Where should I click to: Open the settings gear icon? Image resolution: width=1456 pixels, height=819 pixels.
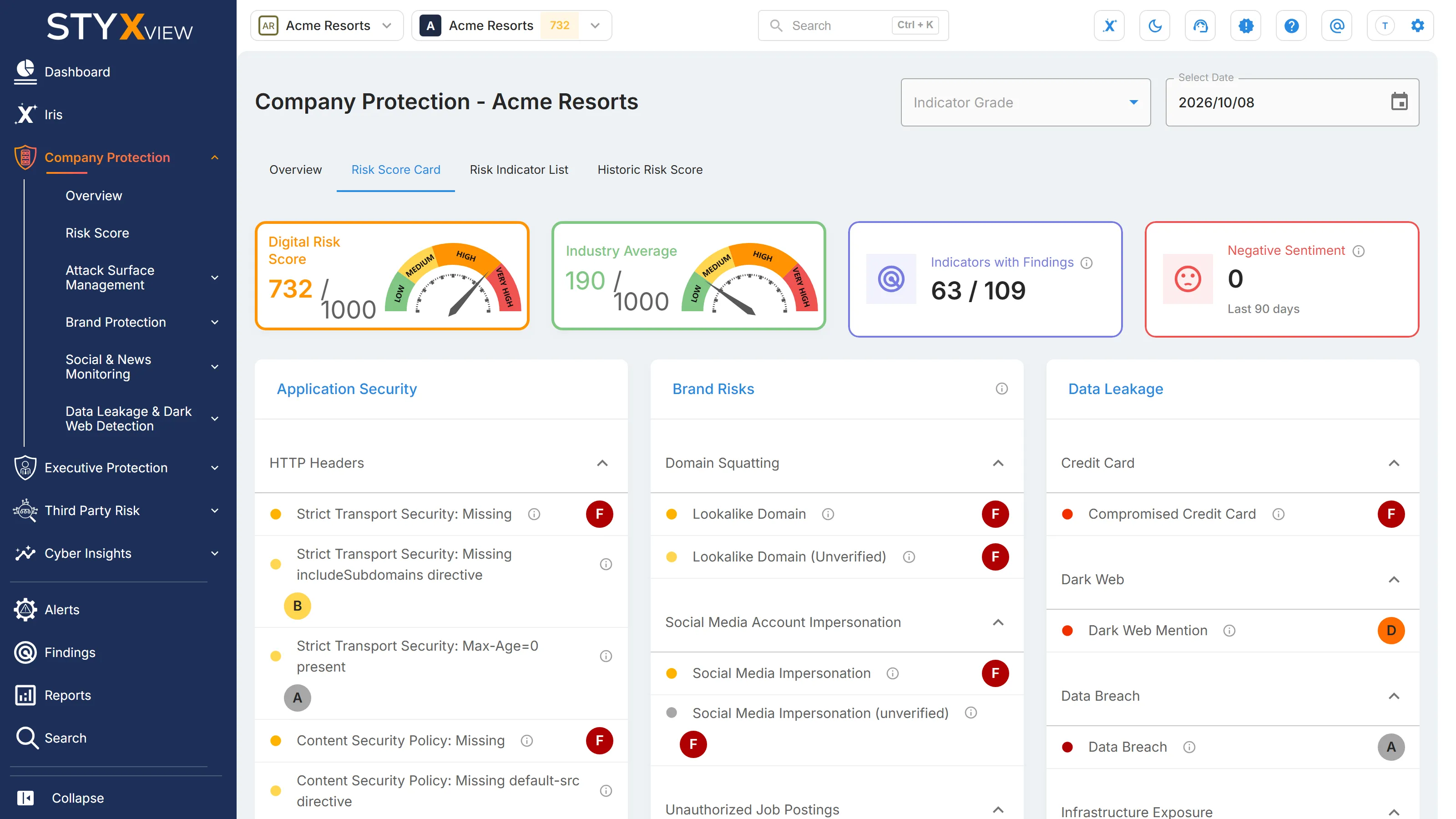pos(1418,25)
